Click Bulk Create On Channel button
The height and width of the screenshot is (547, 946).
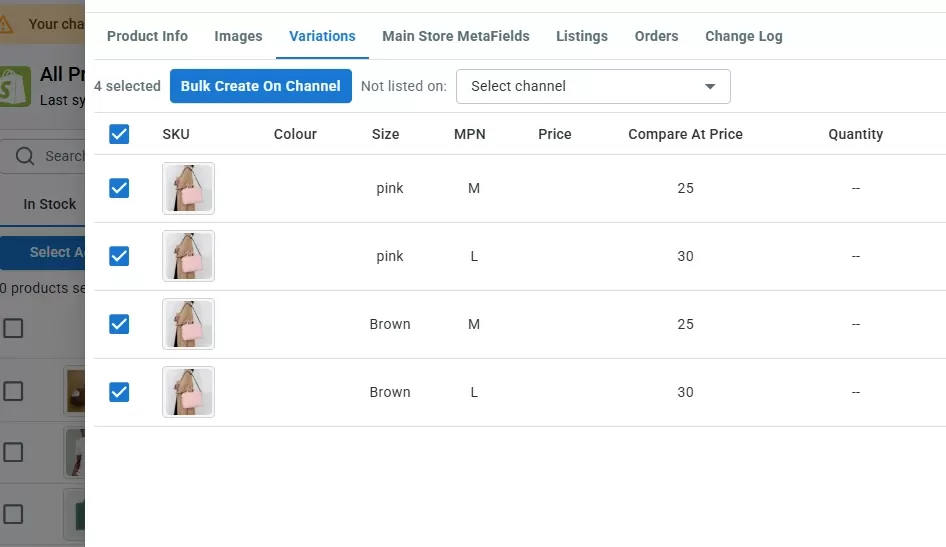click(261, 86)
